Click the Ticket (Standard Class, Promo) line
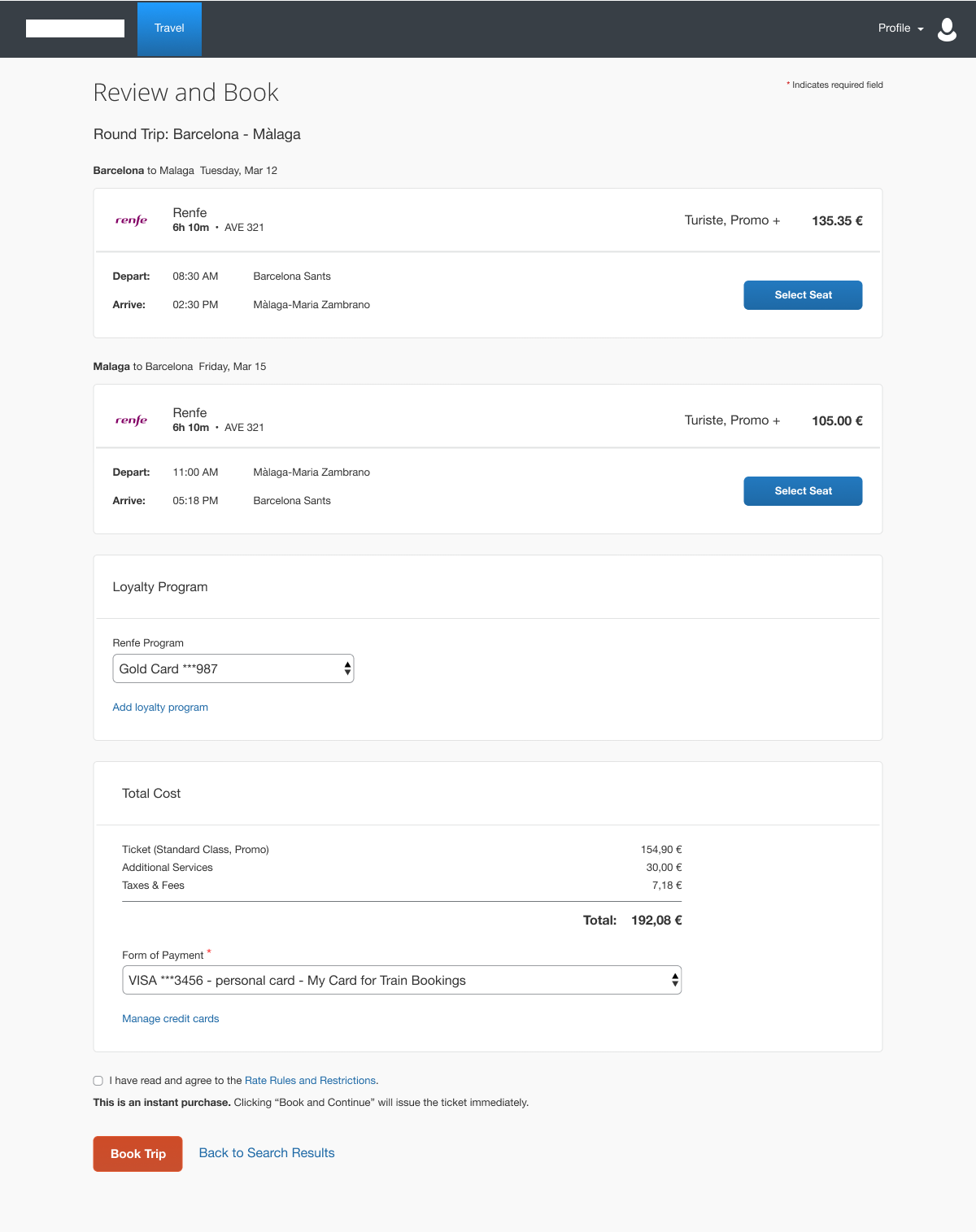Viewport: 976px width, 1232px height. (195, 850)
